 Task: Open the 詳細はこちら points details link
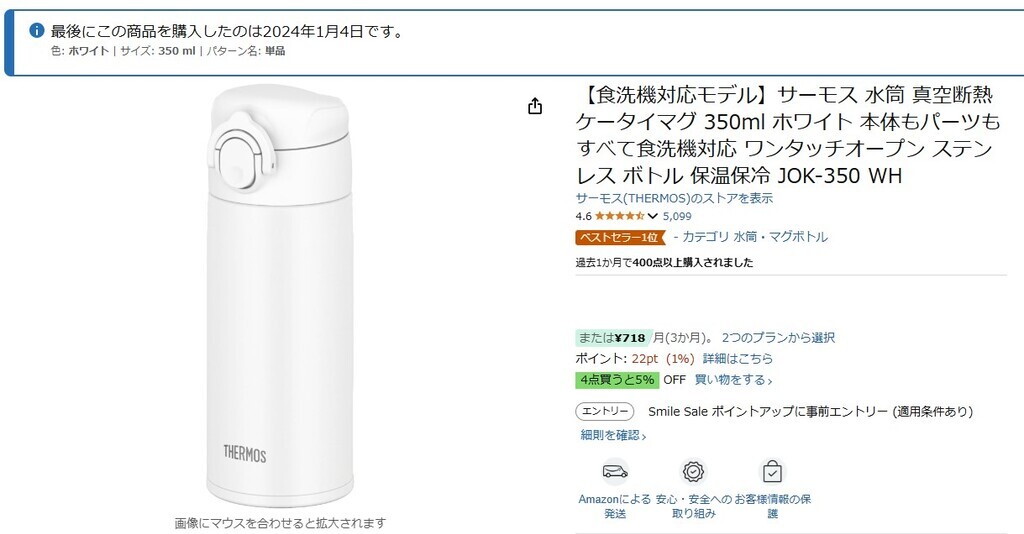point(737,359)
